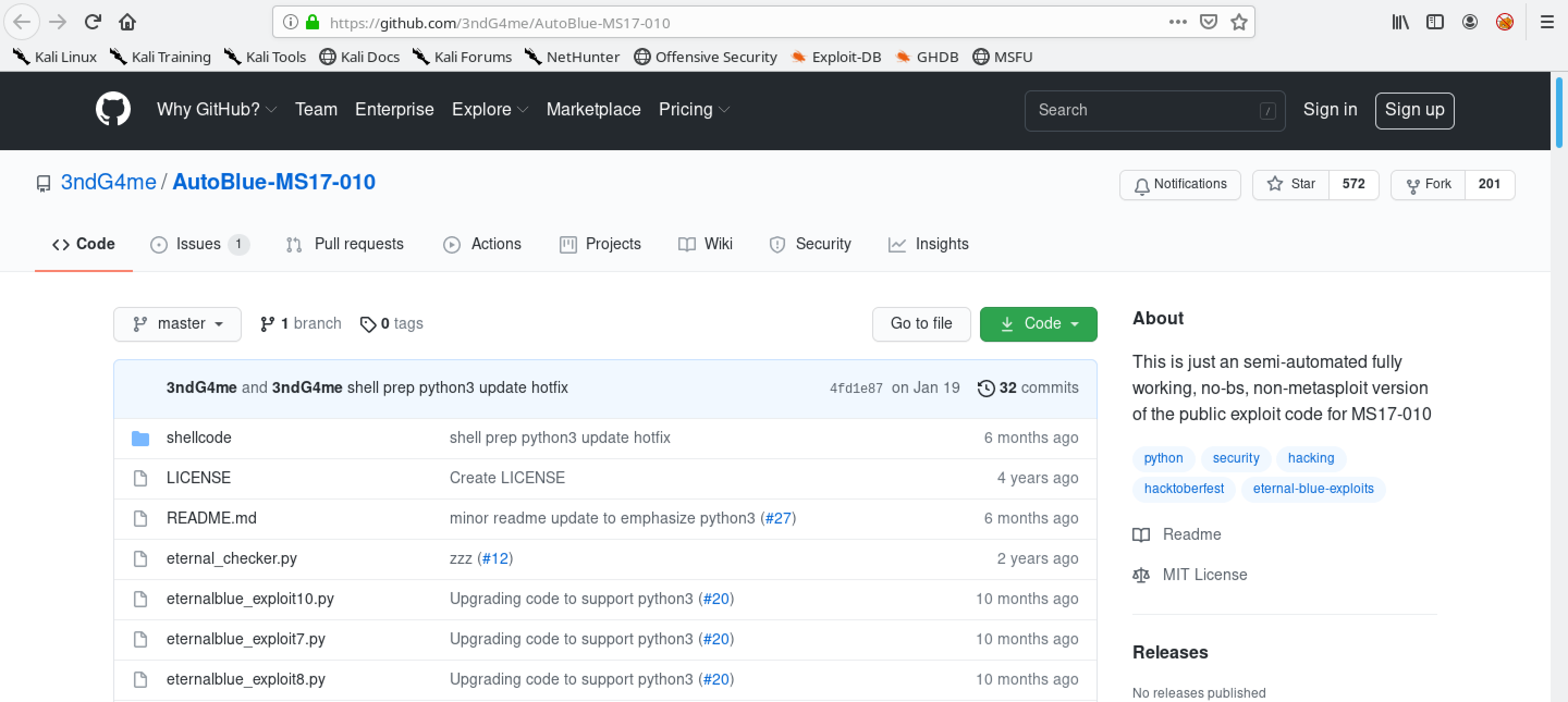The width and height of the screenshot is (1568, 702).
Task: Click the Sign in link
Action: coord(1330,109)
